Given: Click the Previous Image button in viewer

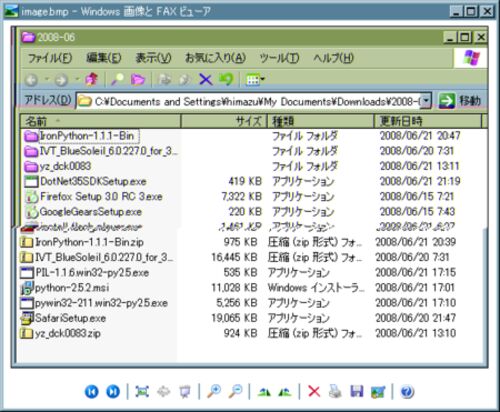Looking at the screenshot, I should pyautogui.click(x=92, y=391).
